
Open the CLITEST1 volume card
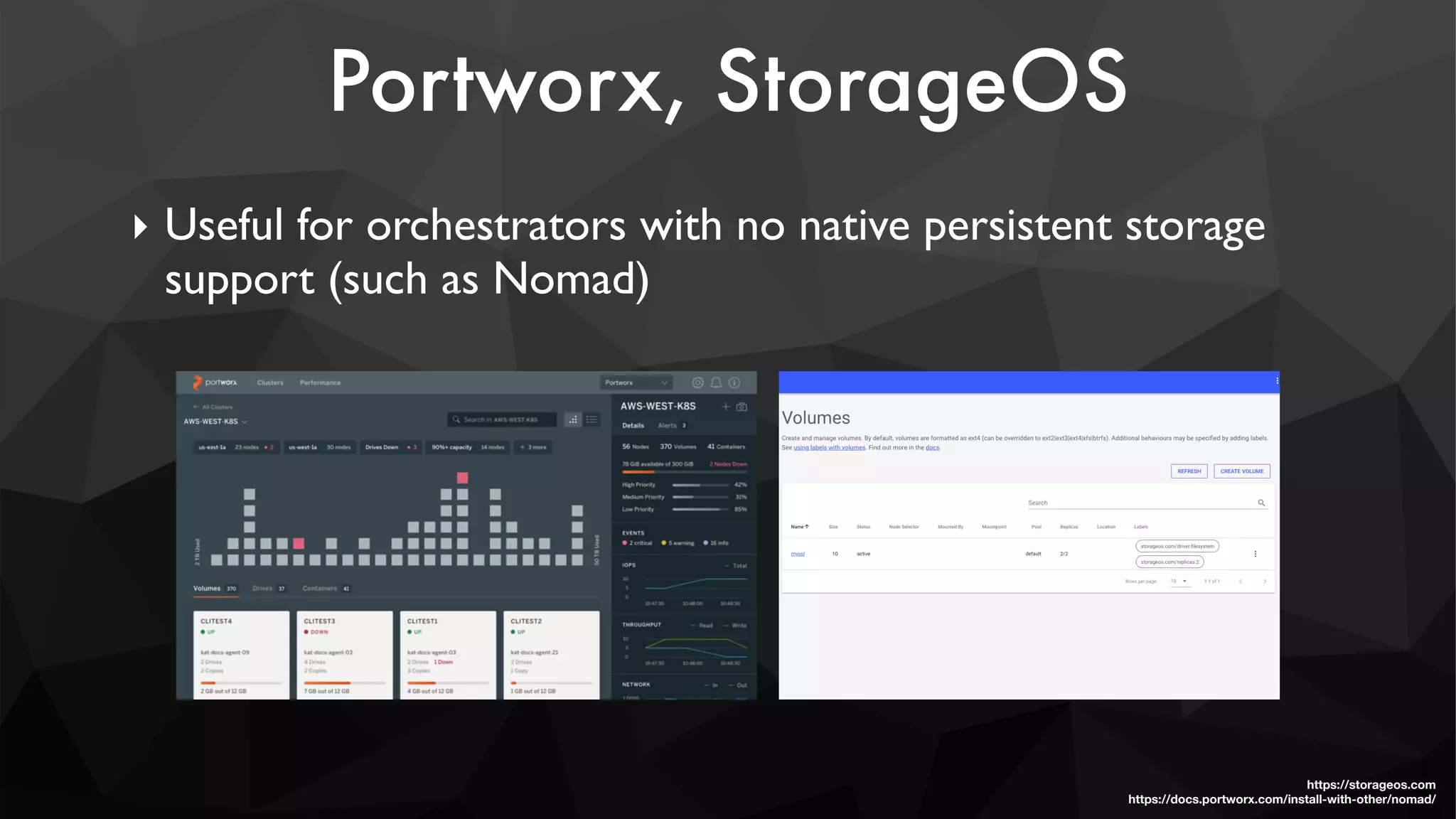coord(448,655)
